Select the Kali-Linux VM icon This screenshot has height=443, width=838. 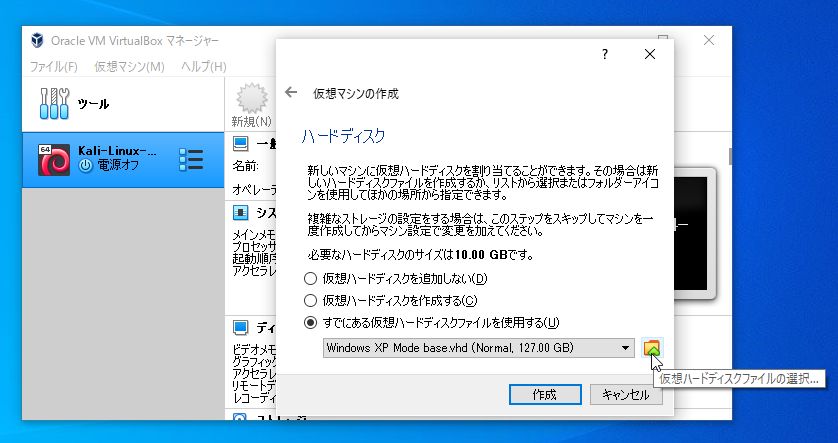pos(54,160)
